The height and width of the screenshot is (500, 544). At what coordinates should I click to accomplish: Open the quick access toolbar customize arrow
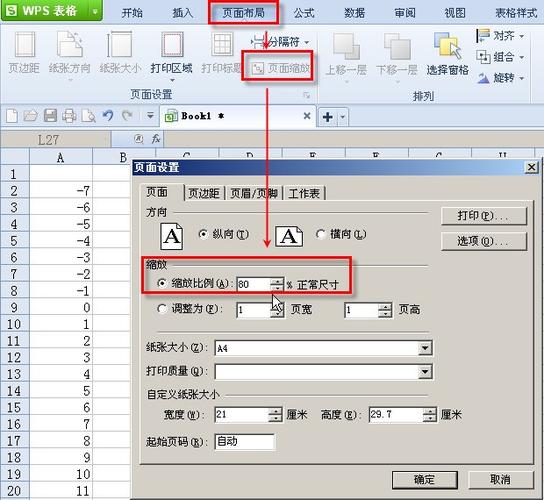[x=150, y=115]
